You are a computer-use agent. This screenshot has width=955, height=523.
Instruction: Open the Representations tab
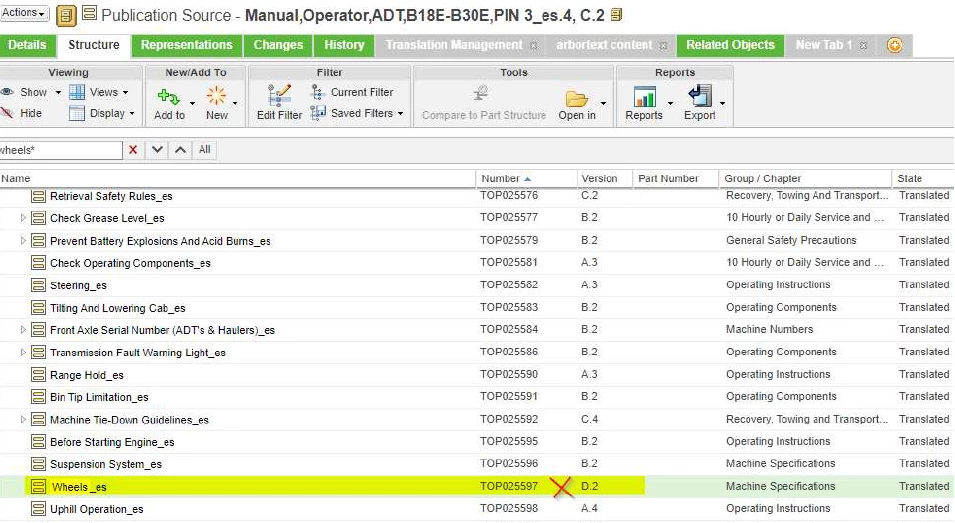click(x=186, y=45)
